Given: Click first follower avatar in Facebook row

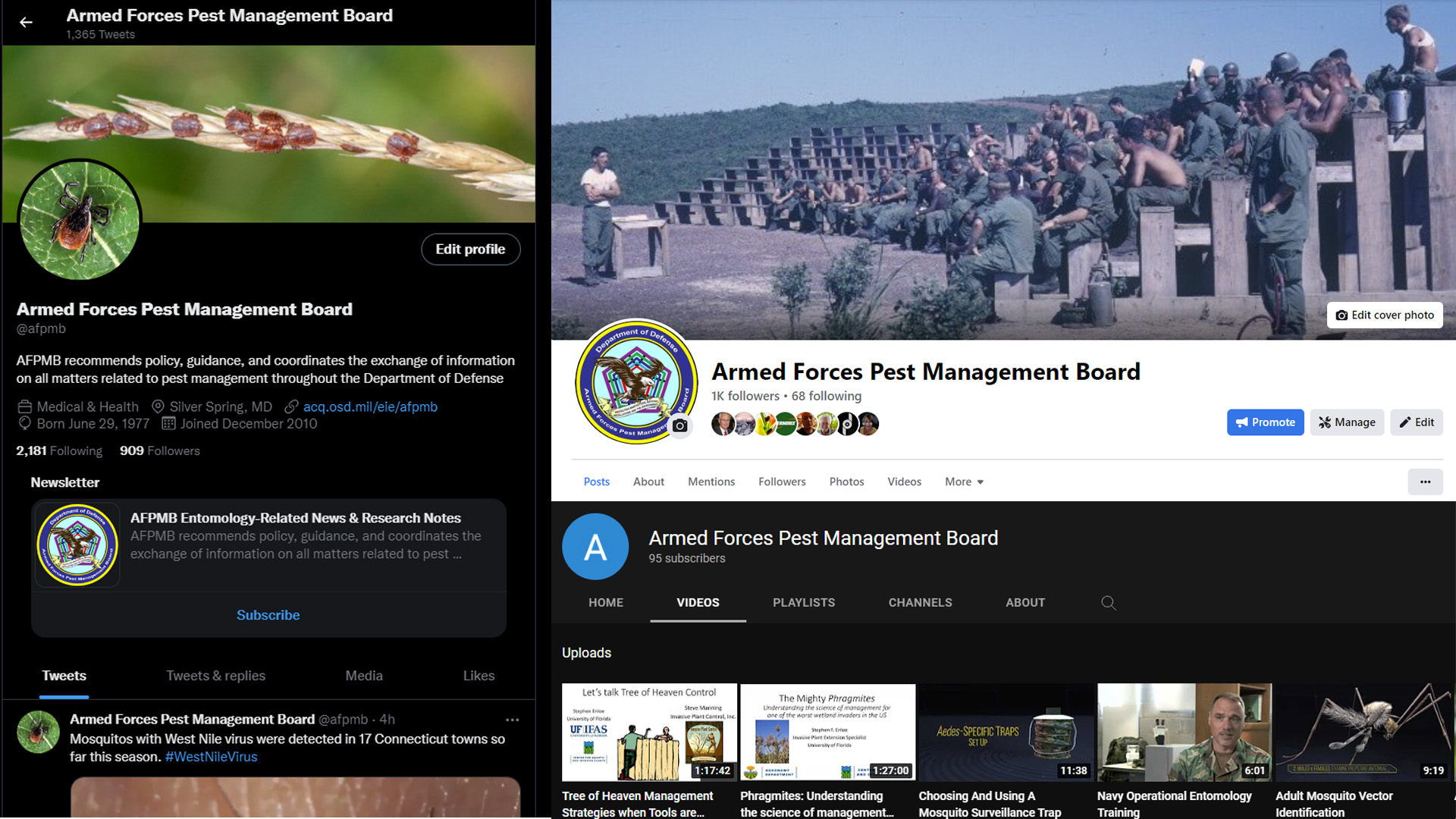Looking at the screenshot, I should [723, 424].
